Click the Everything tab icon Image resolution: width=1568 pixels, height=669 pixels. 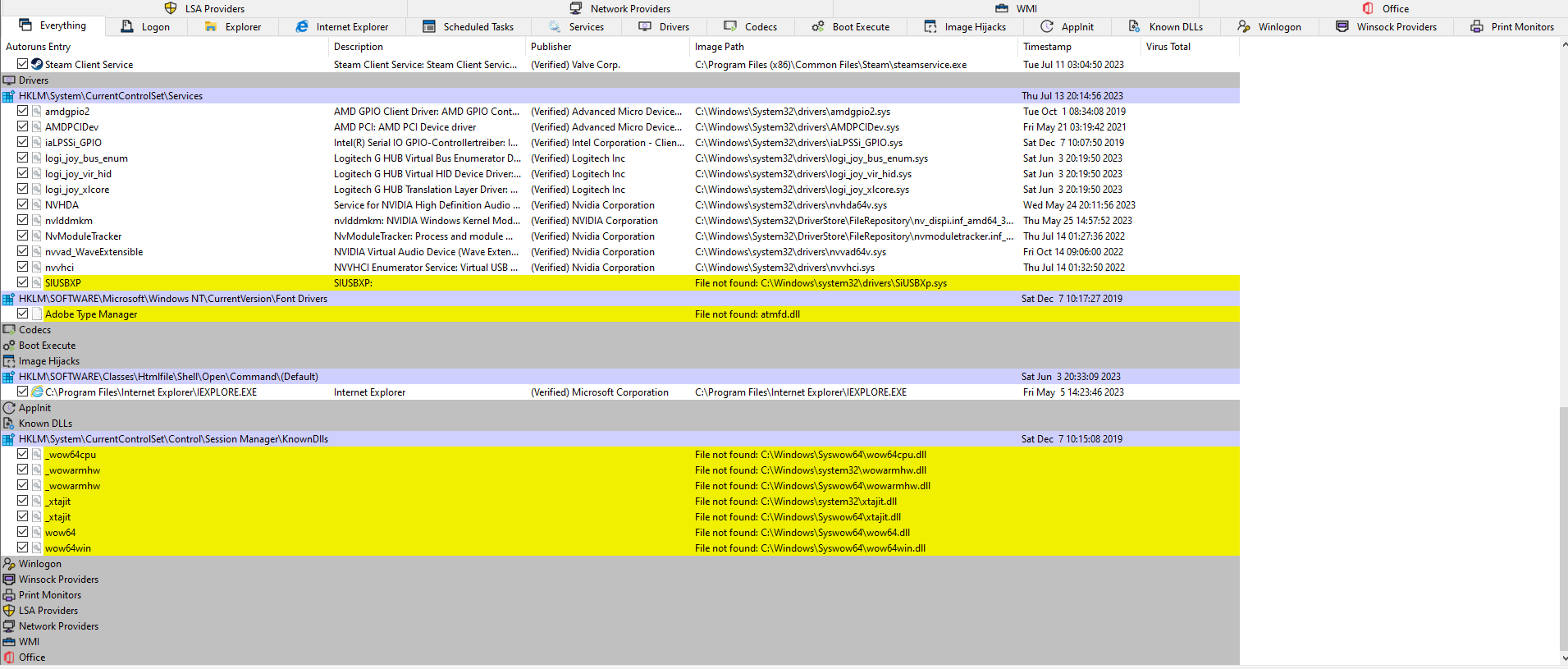tap(25, 25)
